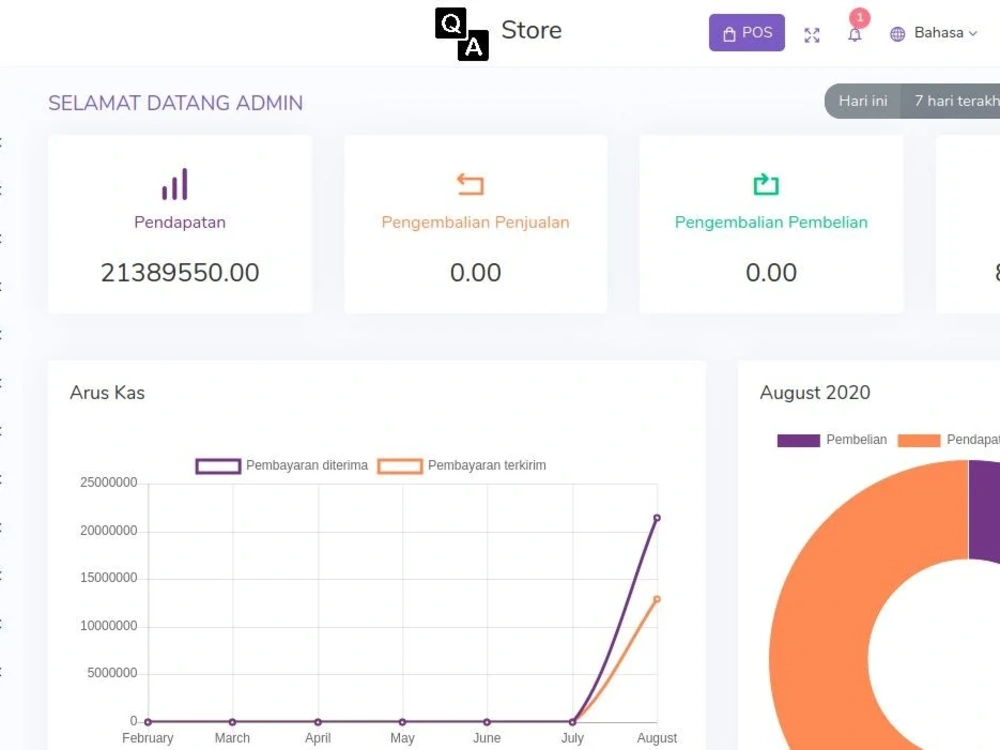The image size is (1000, 750).
Task: Select the Hari ini filter
Action: tap(862, 100)
